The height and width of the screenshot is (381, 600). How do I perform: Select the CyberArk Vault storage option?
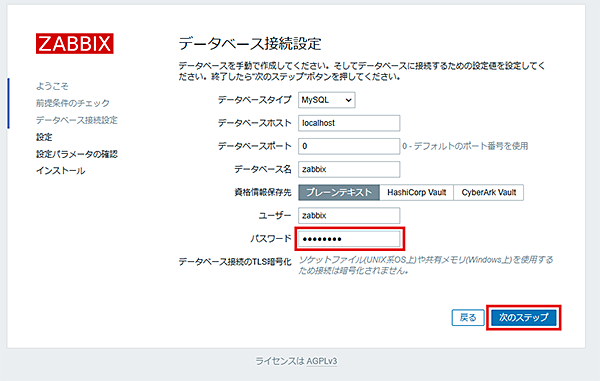coord(489,192)
